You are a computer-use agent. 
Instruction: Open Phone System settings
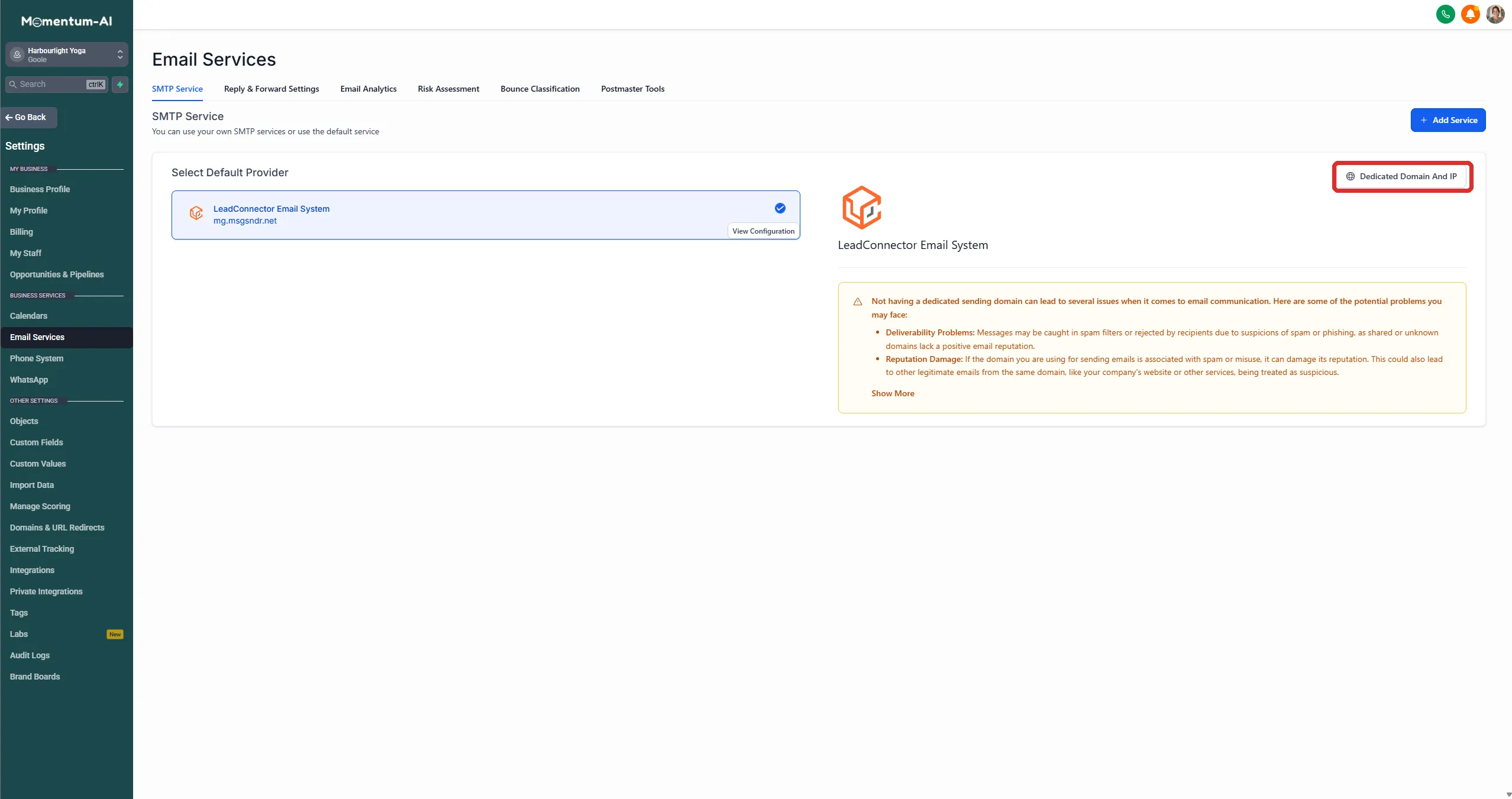pyautogui.click(x=37, y=358)
